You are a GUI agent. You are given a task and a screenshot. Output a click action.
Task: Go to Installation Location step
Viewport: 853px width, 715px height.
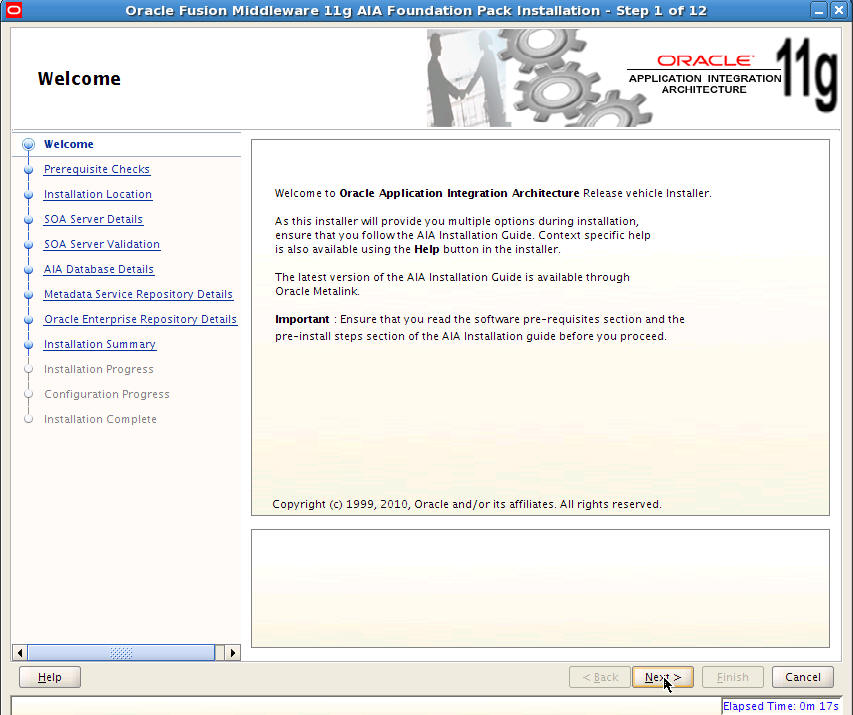[x=98, y=194]
